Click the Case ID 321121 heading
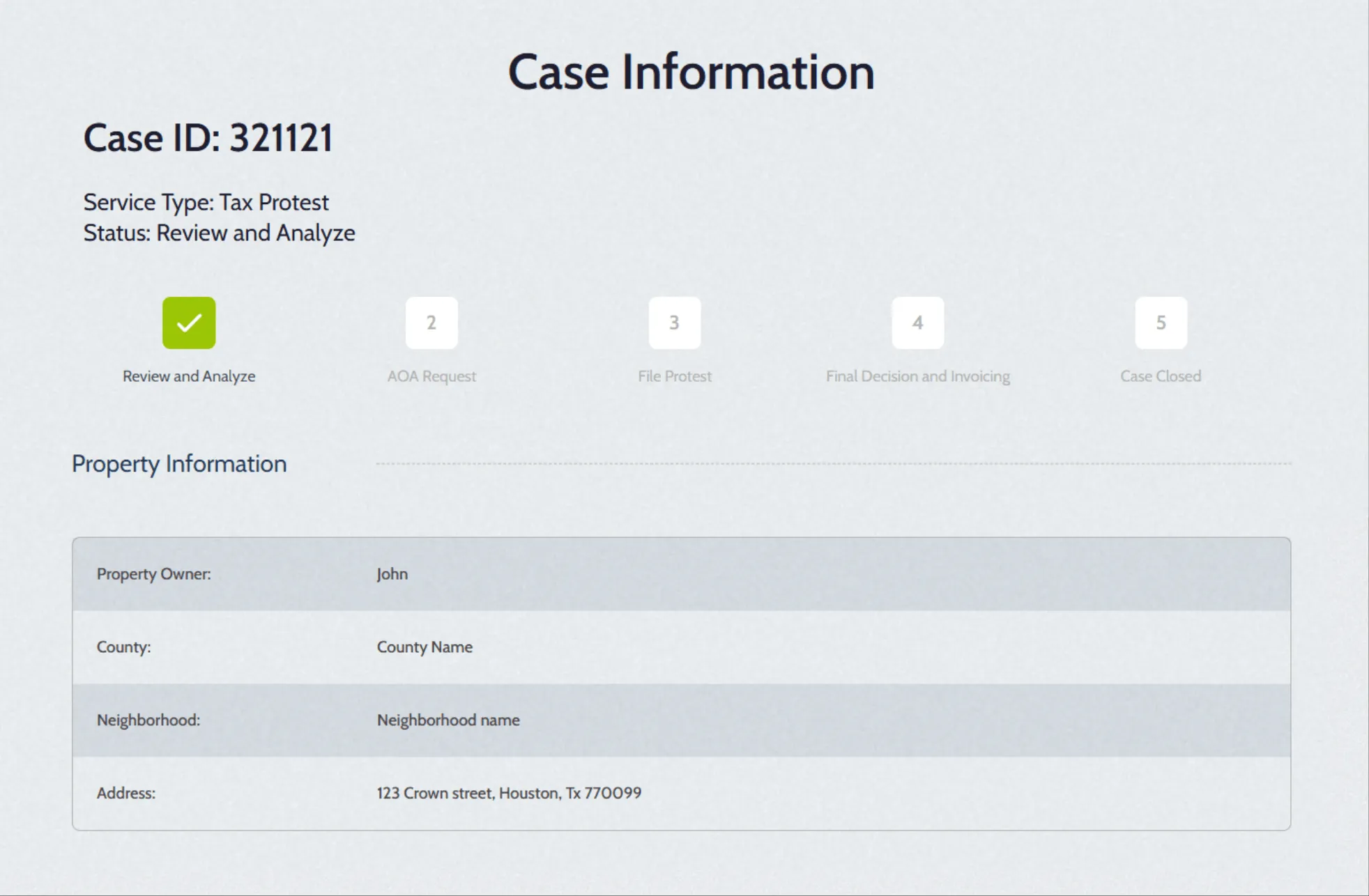This screenshot has height=896, width=1369. 208,138
